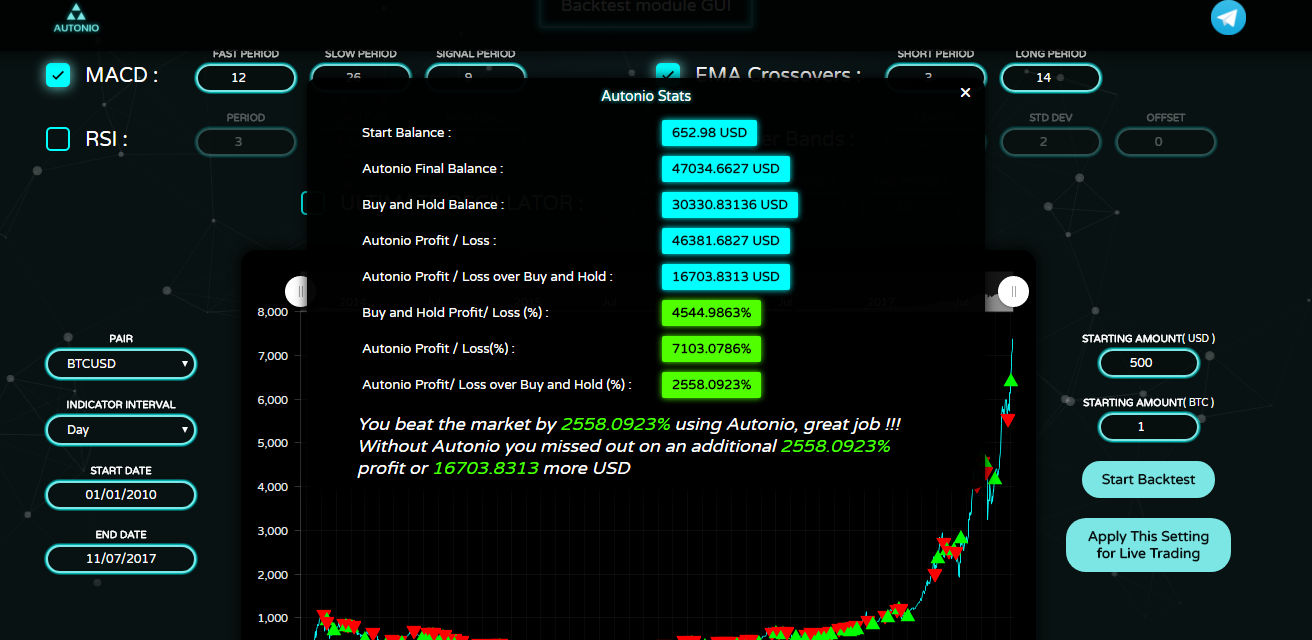Click the Autonio Stats popup title
The image size is (1312, 640).
pyautogui.click(x=646, y=96)
